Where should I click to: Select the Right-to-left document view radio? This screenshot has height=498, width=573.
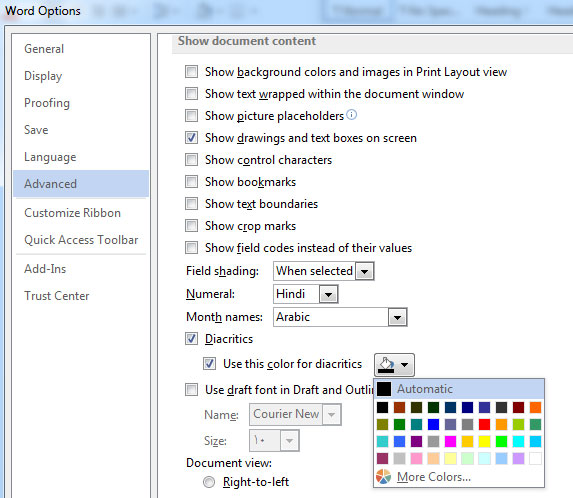209,482
